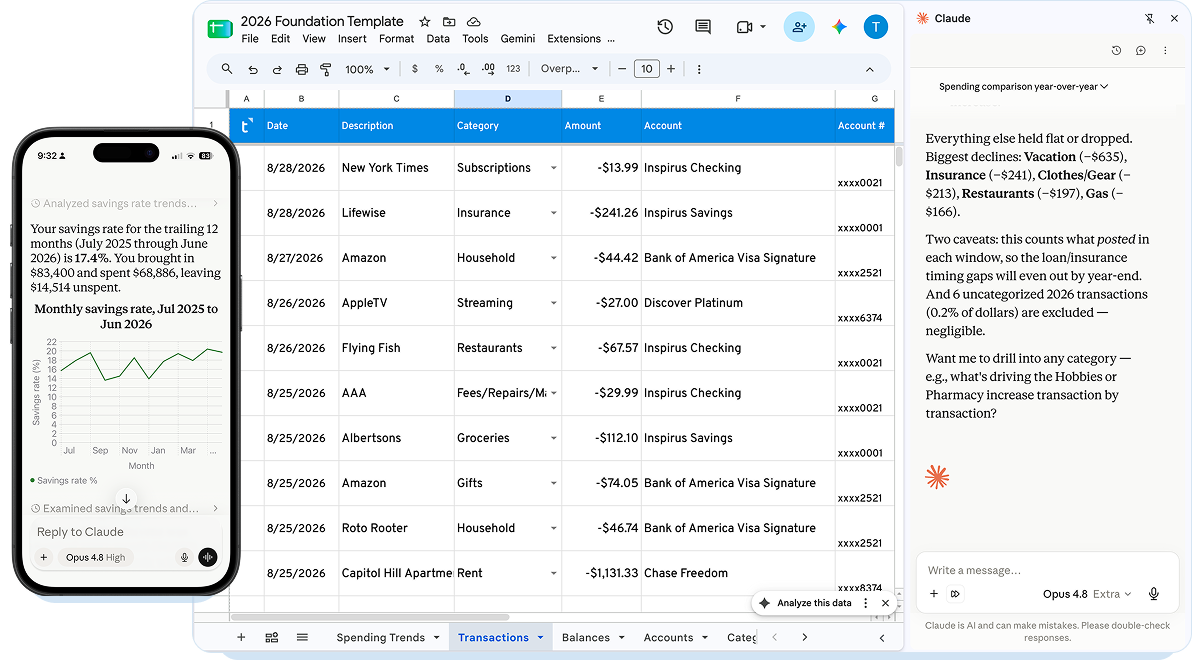
Task: Open the Edit menu
Action: 281,39
